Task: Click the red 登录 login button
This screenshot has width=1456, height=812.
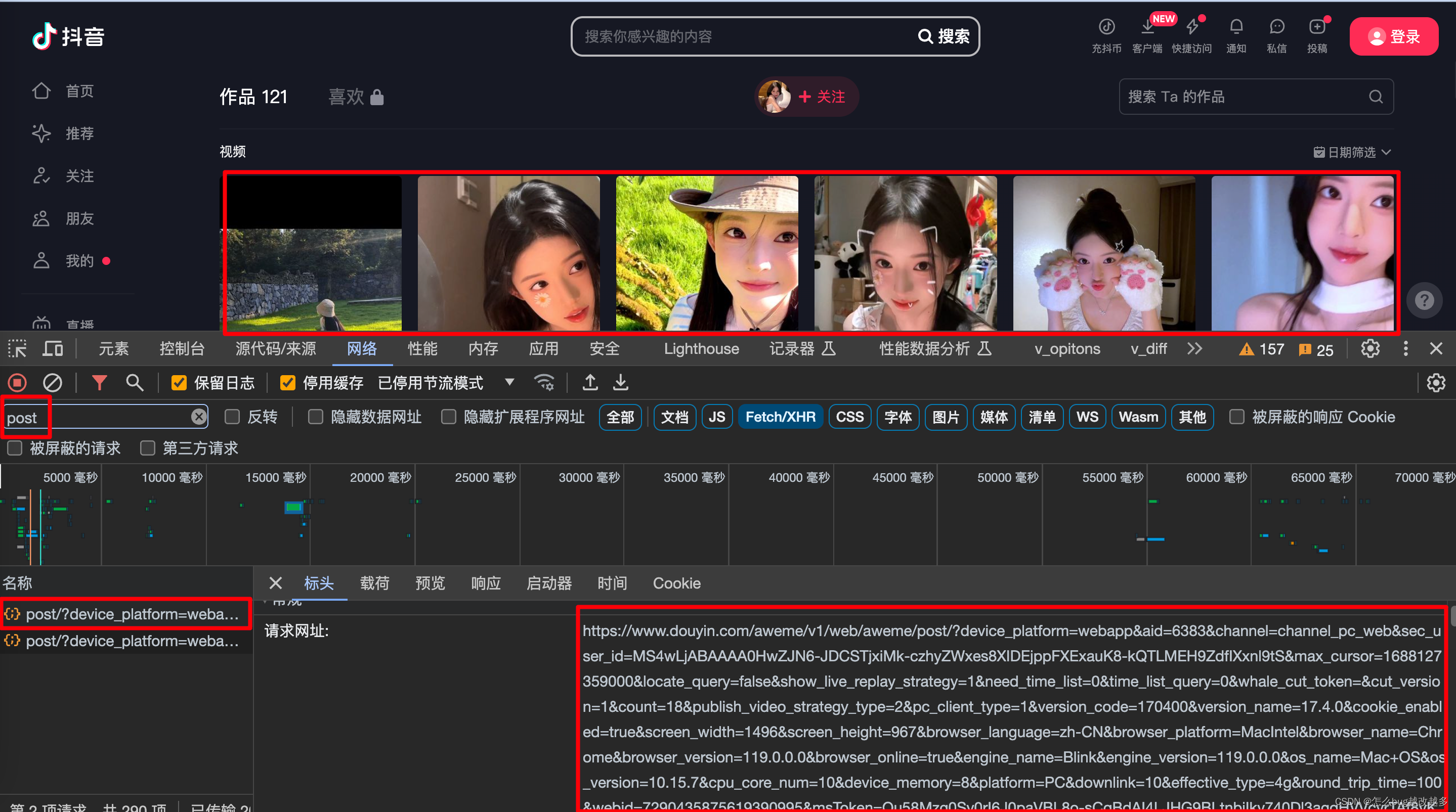Action: click(1393, 37)
